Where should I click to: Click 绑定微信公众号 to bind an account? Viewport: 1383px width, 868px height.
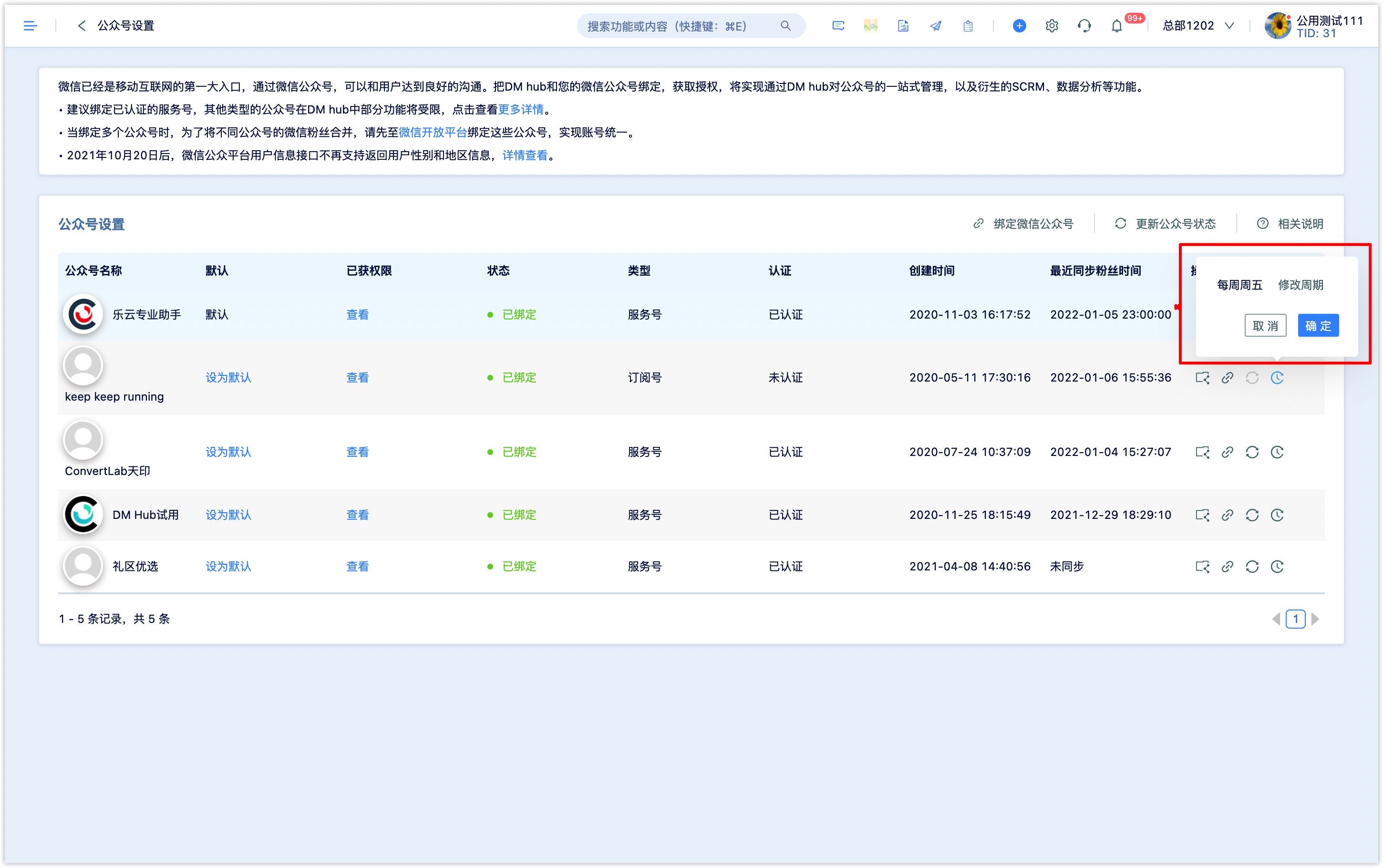point(1023,224)
